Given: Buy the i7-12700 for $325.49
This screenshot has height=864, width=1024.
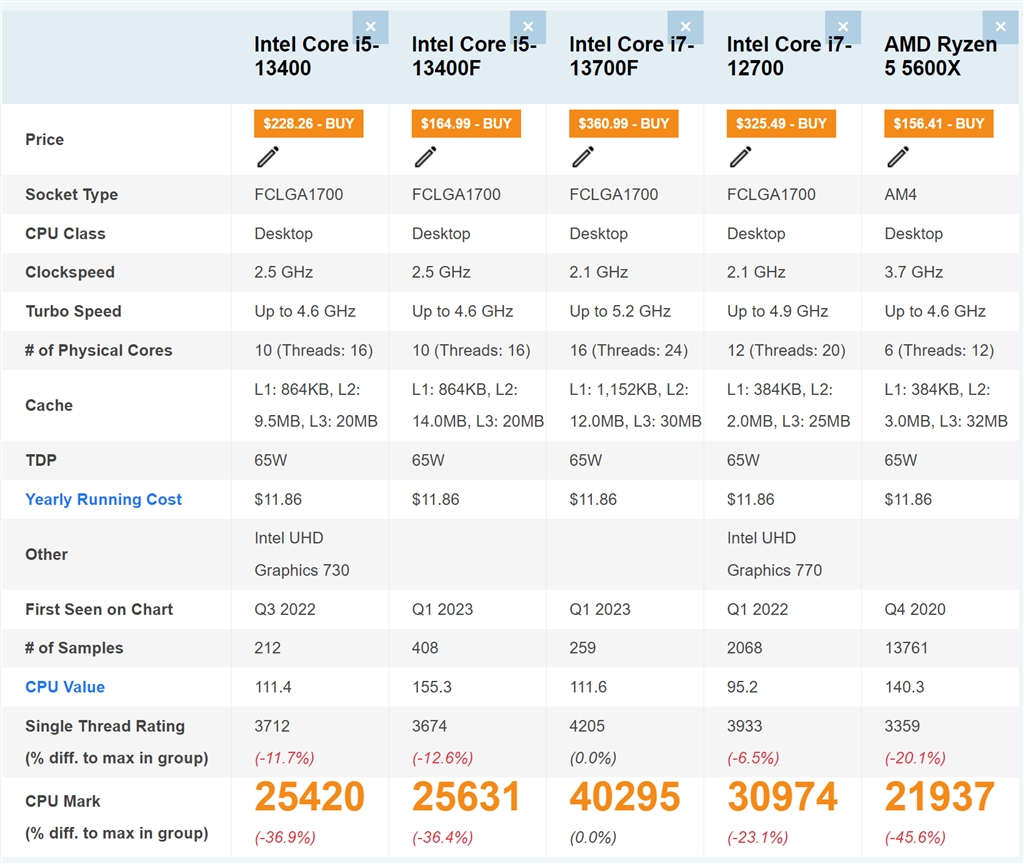Looking at the screenshot, I should pos(781,124).
